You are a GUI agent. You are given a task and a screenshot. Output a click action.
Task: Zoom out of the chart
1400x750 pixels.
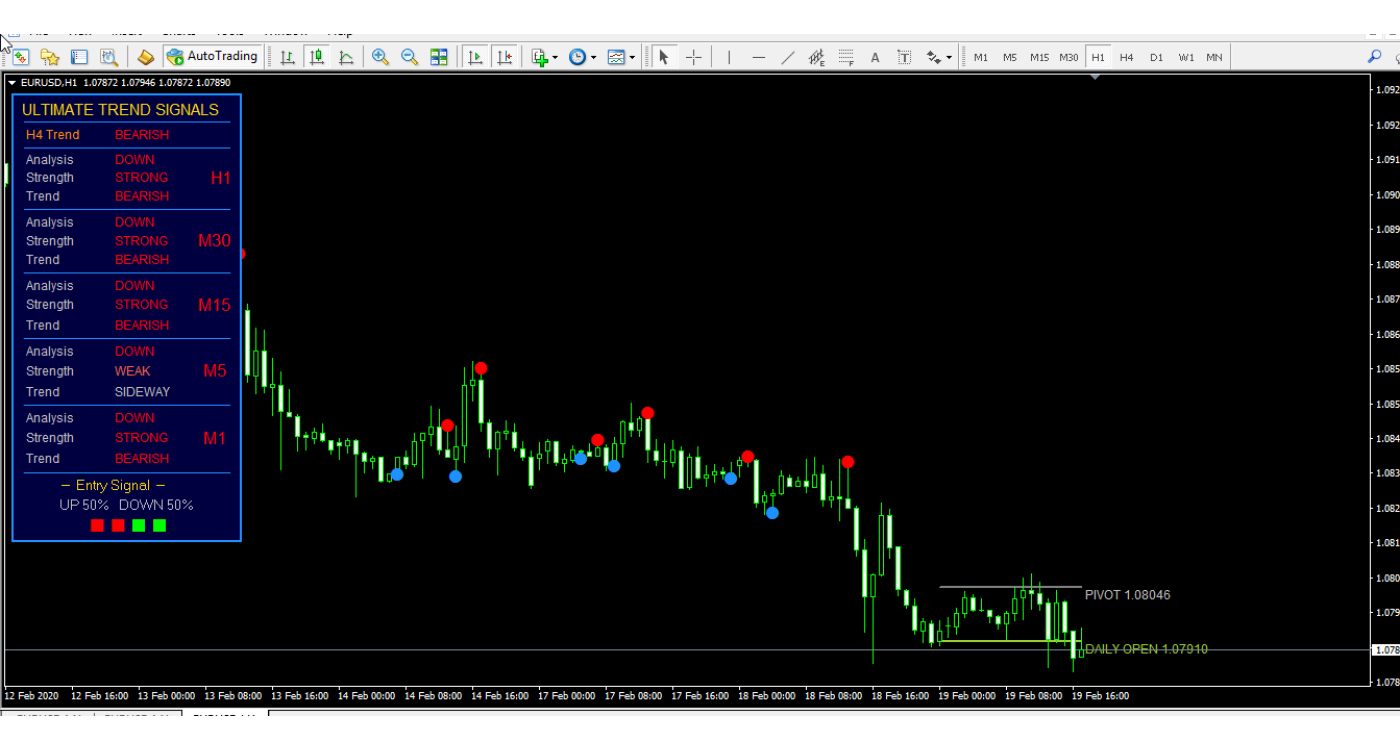click(409, 57)
